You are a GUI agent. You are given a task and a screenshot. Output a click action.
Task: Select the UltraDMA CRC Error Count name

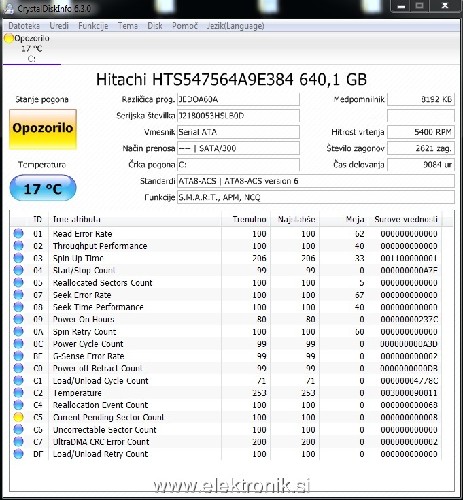click(x=101, y=442)
